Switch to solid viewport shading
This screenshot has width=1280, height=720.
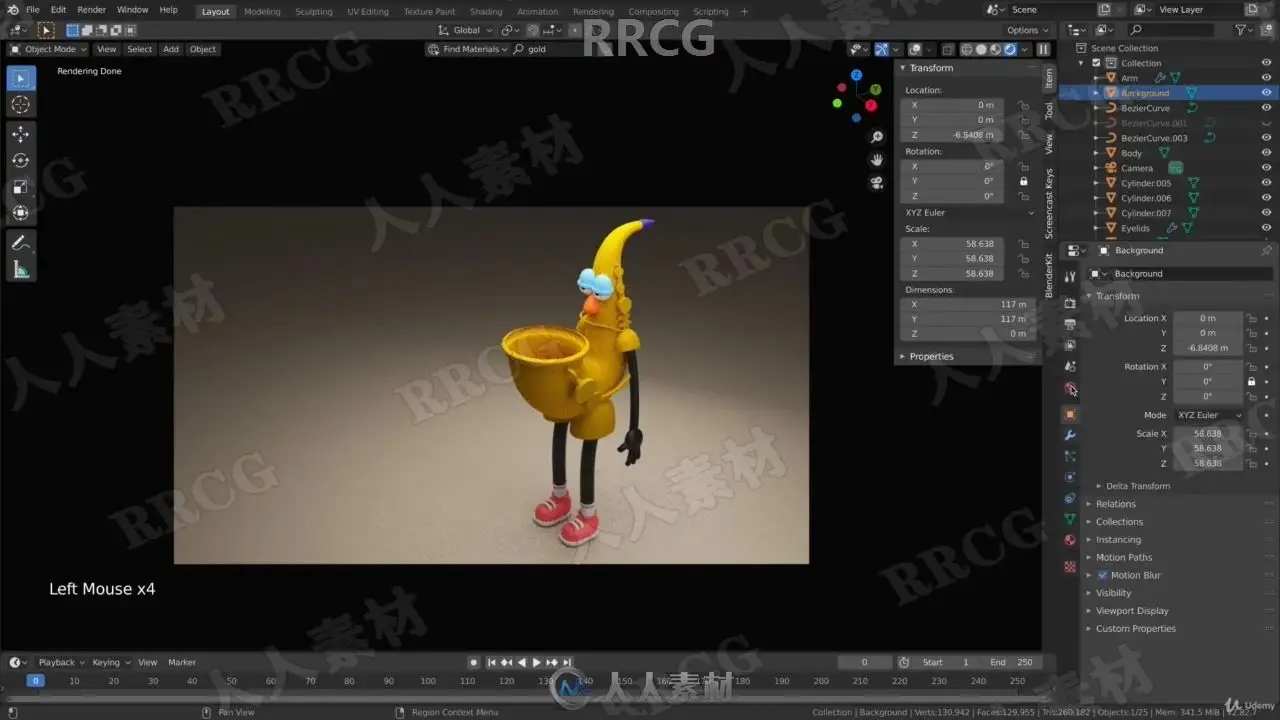click(x=981, y=49)
